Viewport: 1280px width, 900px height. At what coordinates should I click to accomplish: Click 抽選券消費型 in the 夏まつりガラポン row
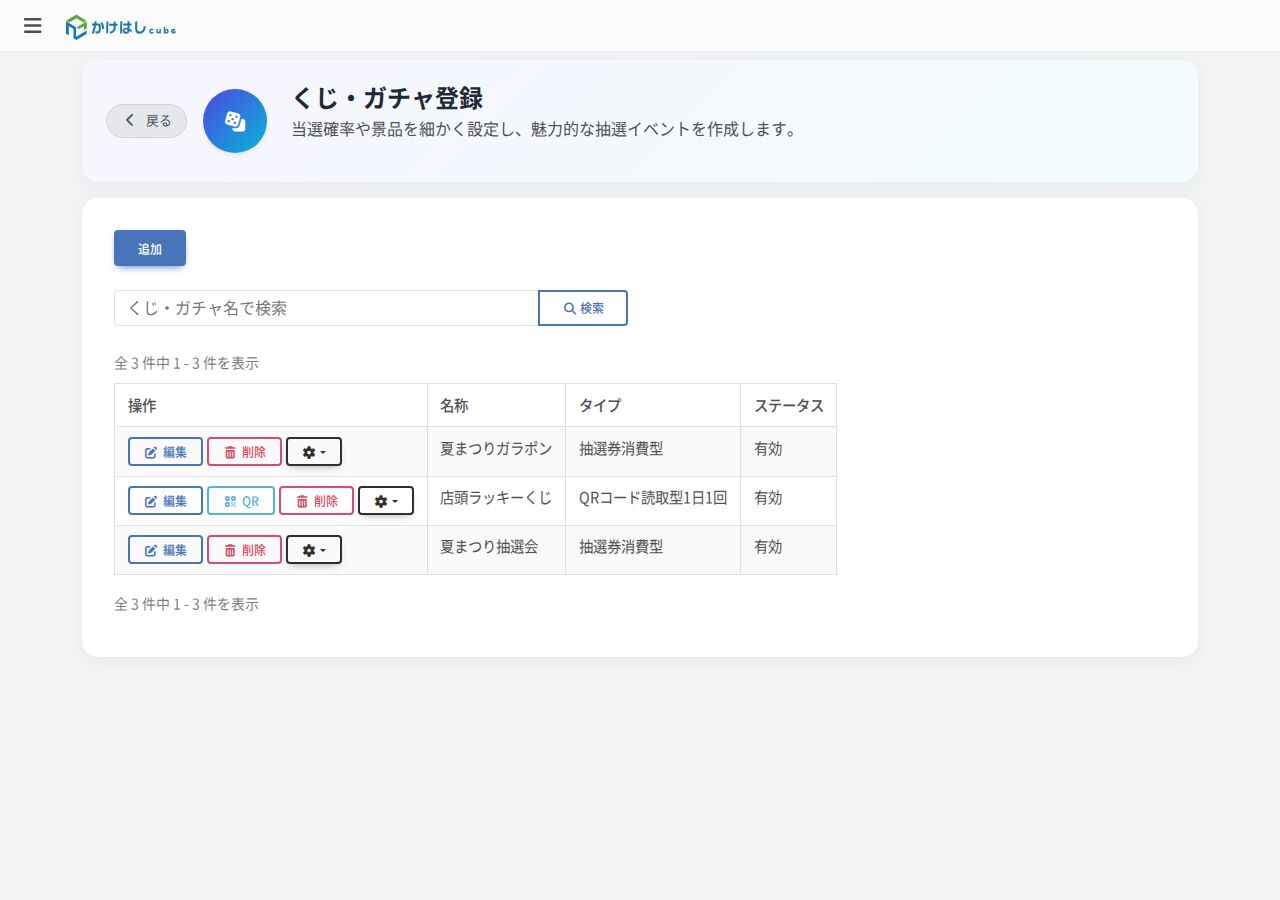(x=653, y=449)
